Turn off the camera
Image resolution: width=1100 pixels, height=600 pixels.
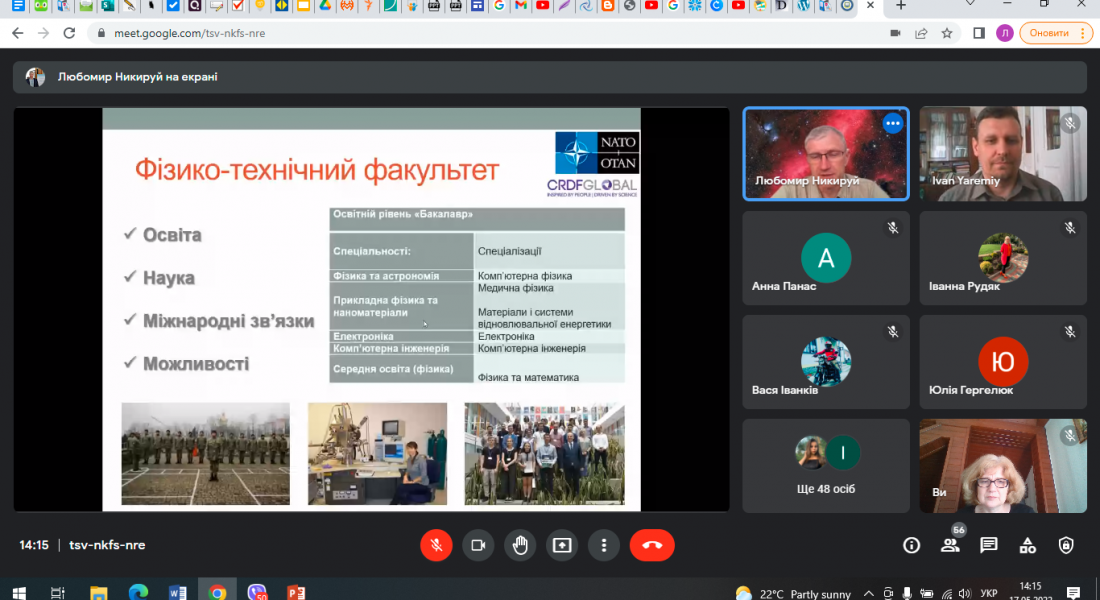(478, 545)
